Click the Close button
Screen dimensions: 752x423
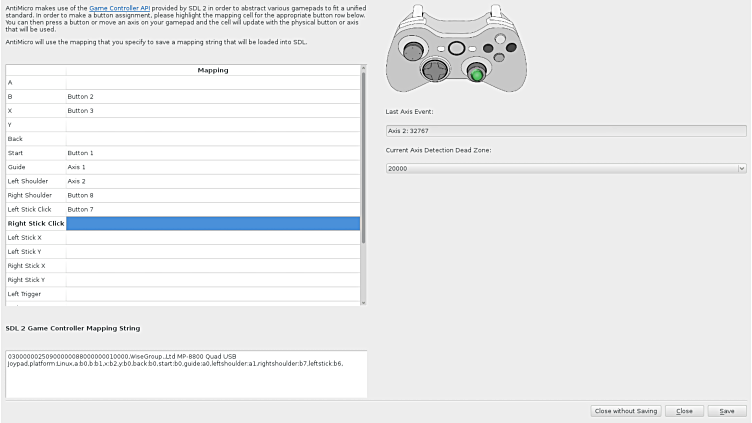click(684, 411)
